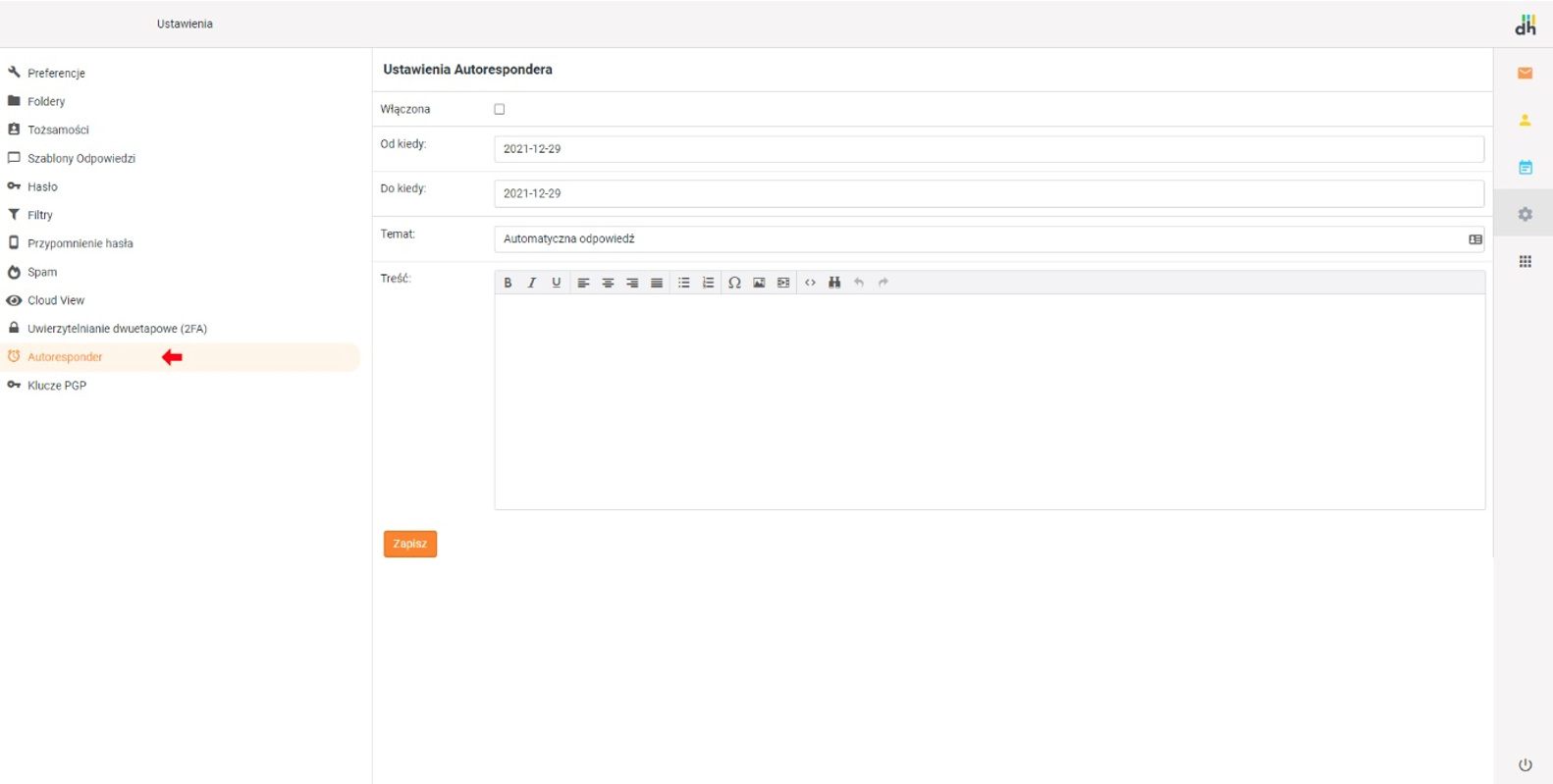
Task: Center align the message text
Action: (x=608, y=283)
